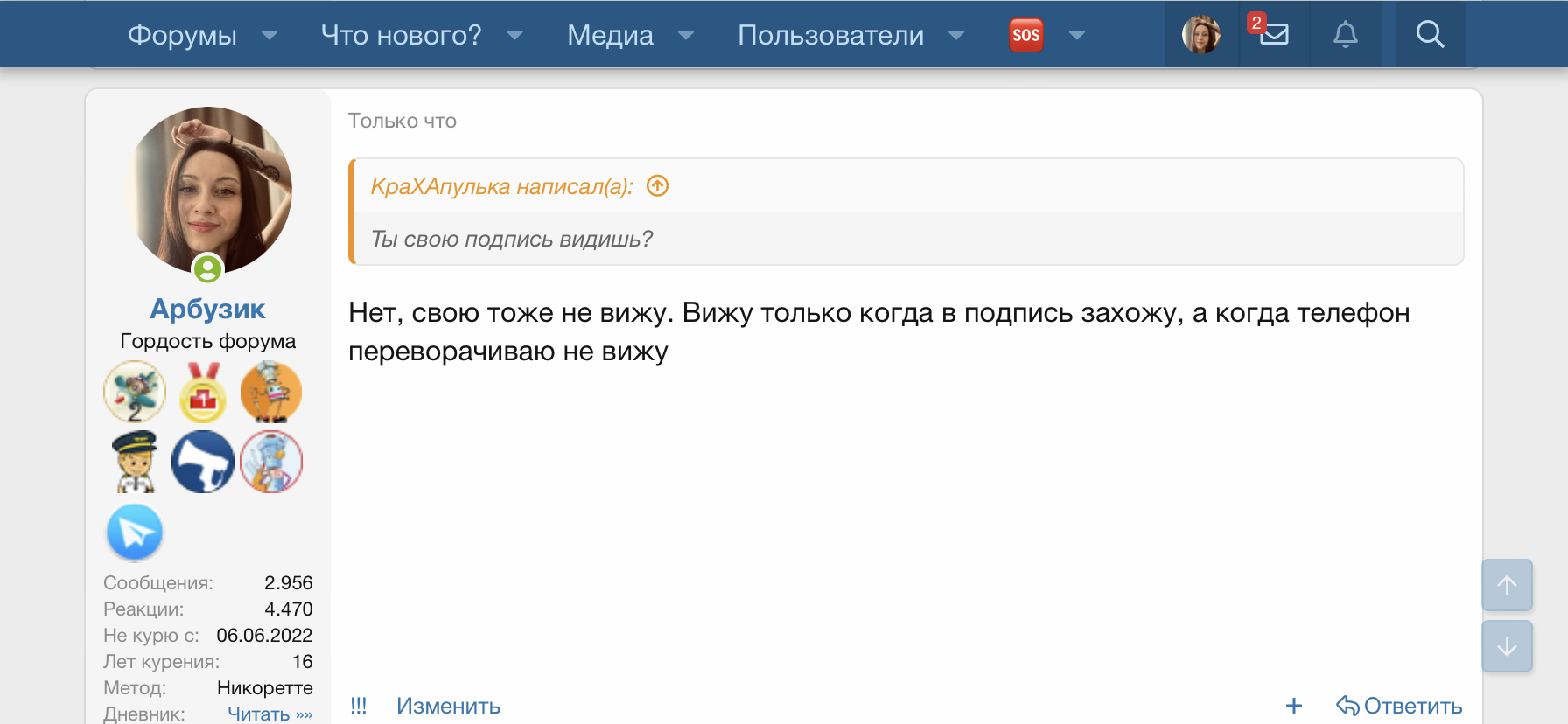Screen dimensions: 1568x724
Task: Add post to multi-quote with plus
Action: tap(1294, 706)
